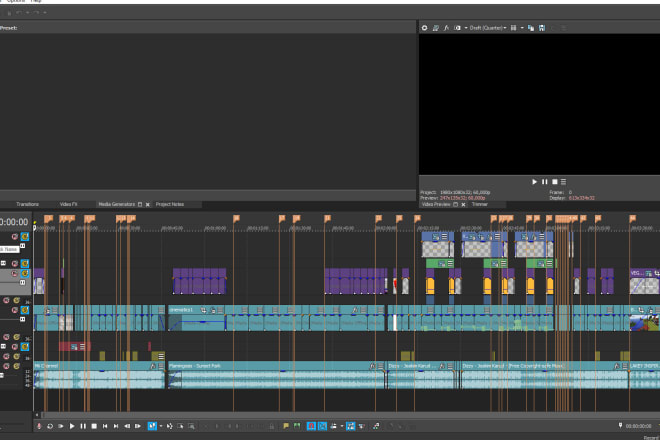Save snapshot of the preview frame
The width and height of the screenshot is (660, 440).
541,28
